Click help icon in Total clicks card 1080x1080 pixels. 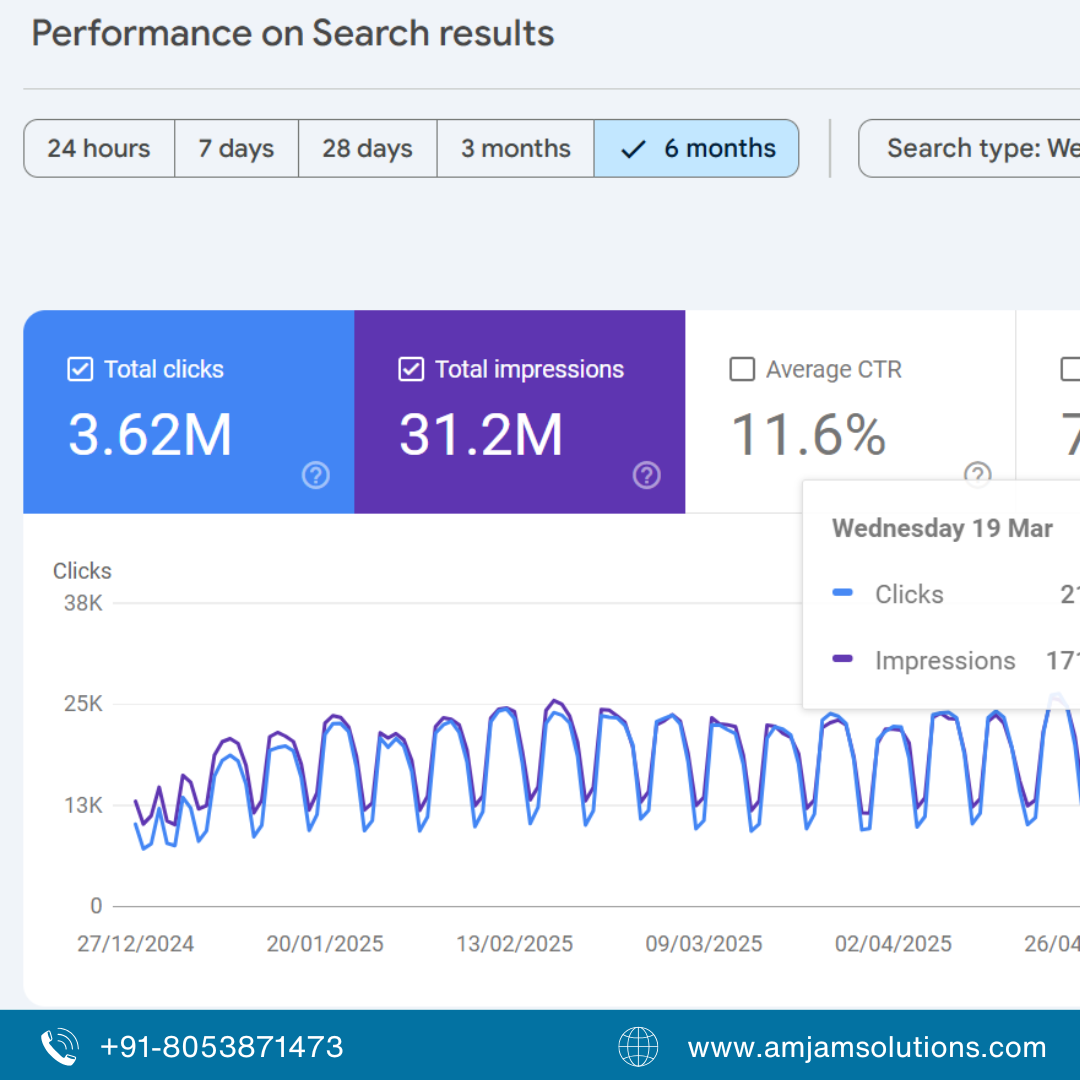point(316,476)
